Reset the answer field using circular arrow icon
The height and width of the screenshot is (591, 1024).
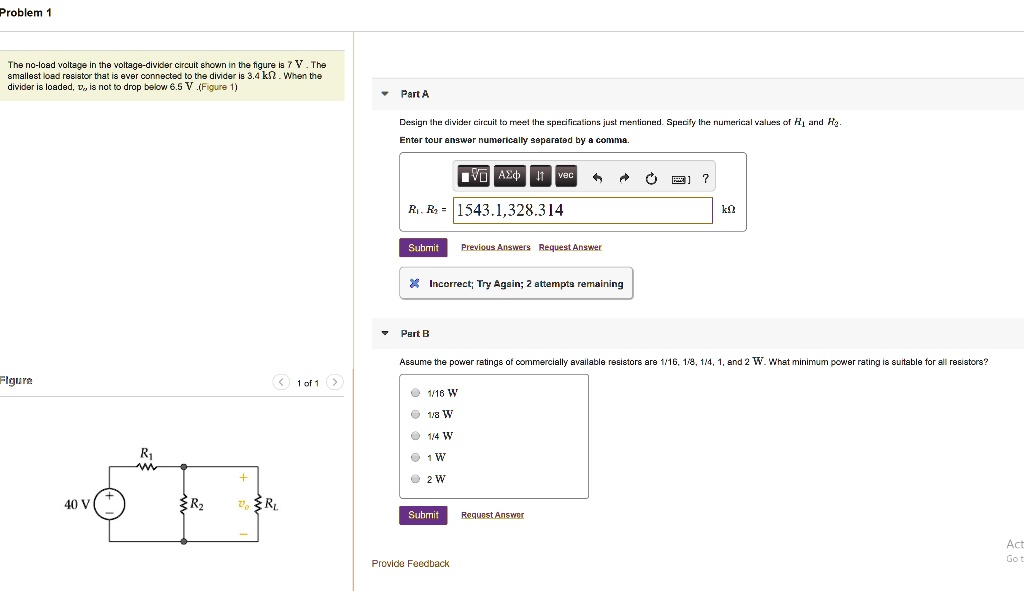[x=651, y=175]
